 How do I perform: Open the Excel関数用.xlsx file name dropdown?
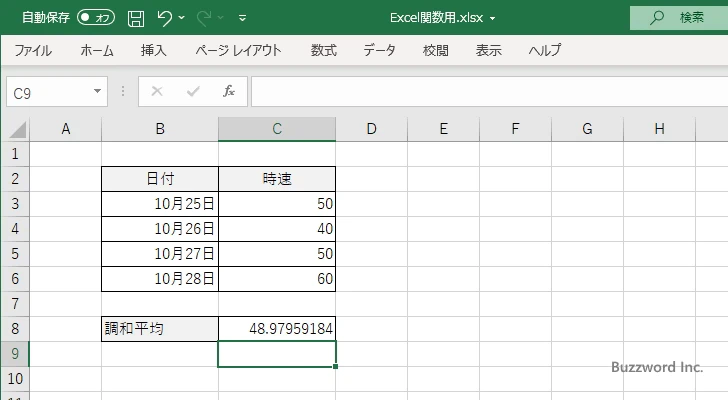[493, 19]
